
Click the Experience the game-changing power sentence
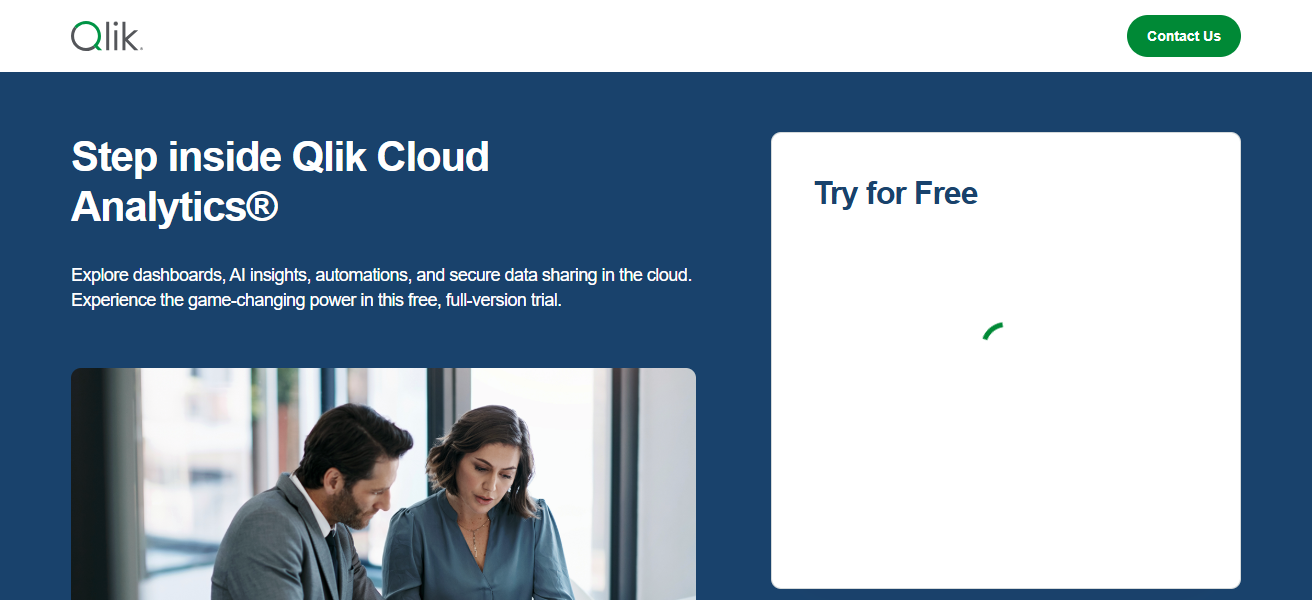point(316,300)
